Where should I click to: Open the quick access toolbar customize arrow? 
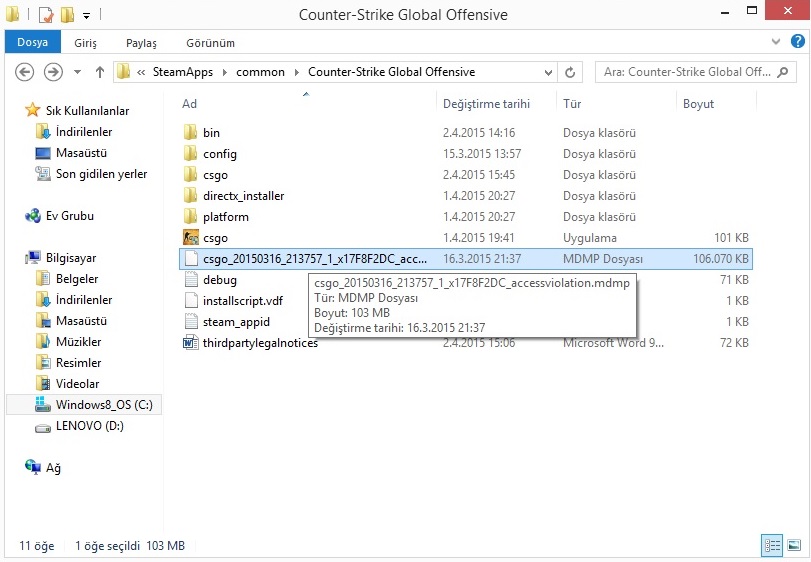pos(86,16)
